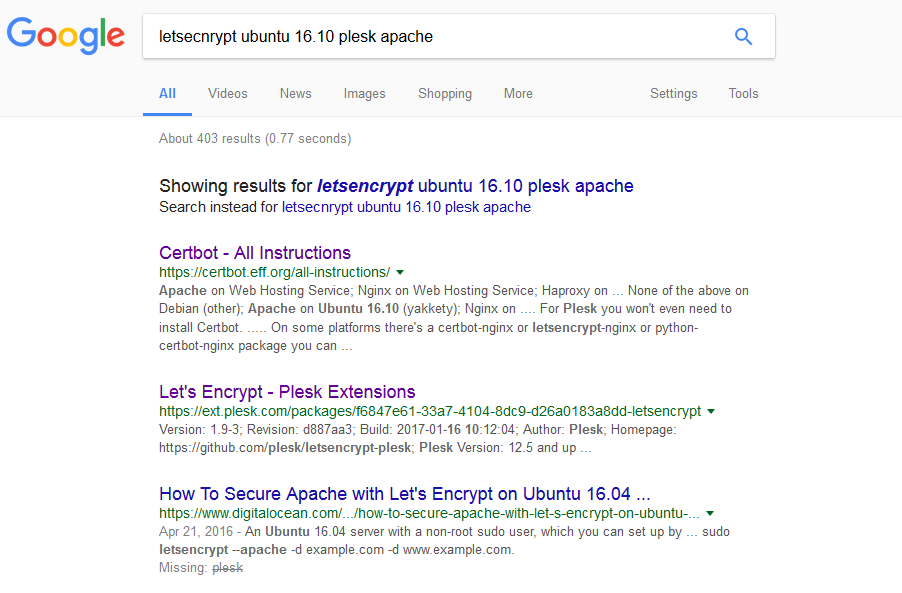Expand dropdown arrow next to digitalocean.com URL

pos(710,513)
